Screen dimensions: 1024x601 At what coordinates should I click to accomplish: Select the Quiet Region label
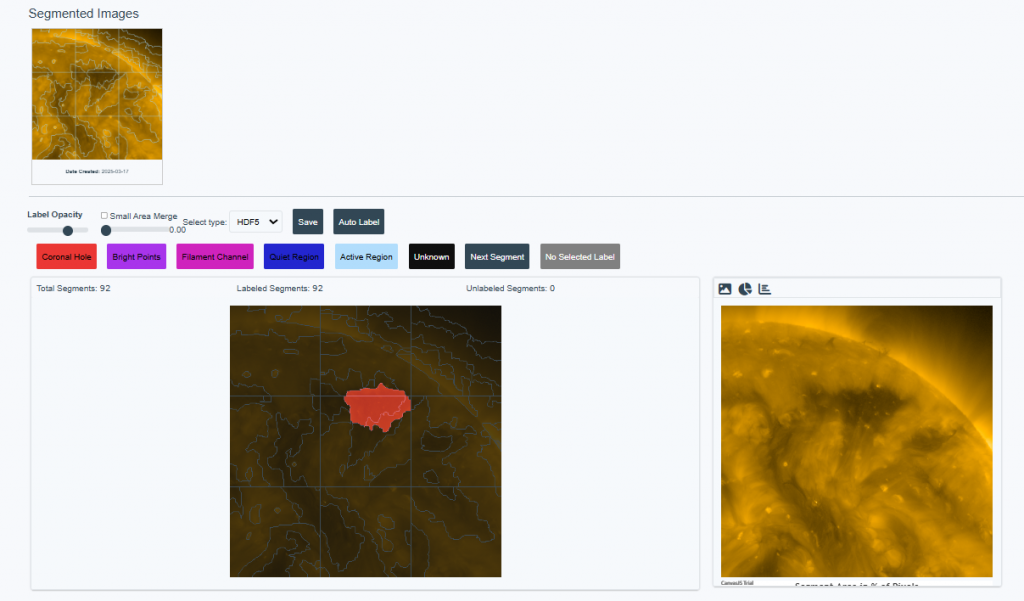pos(294,257)
